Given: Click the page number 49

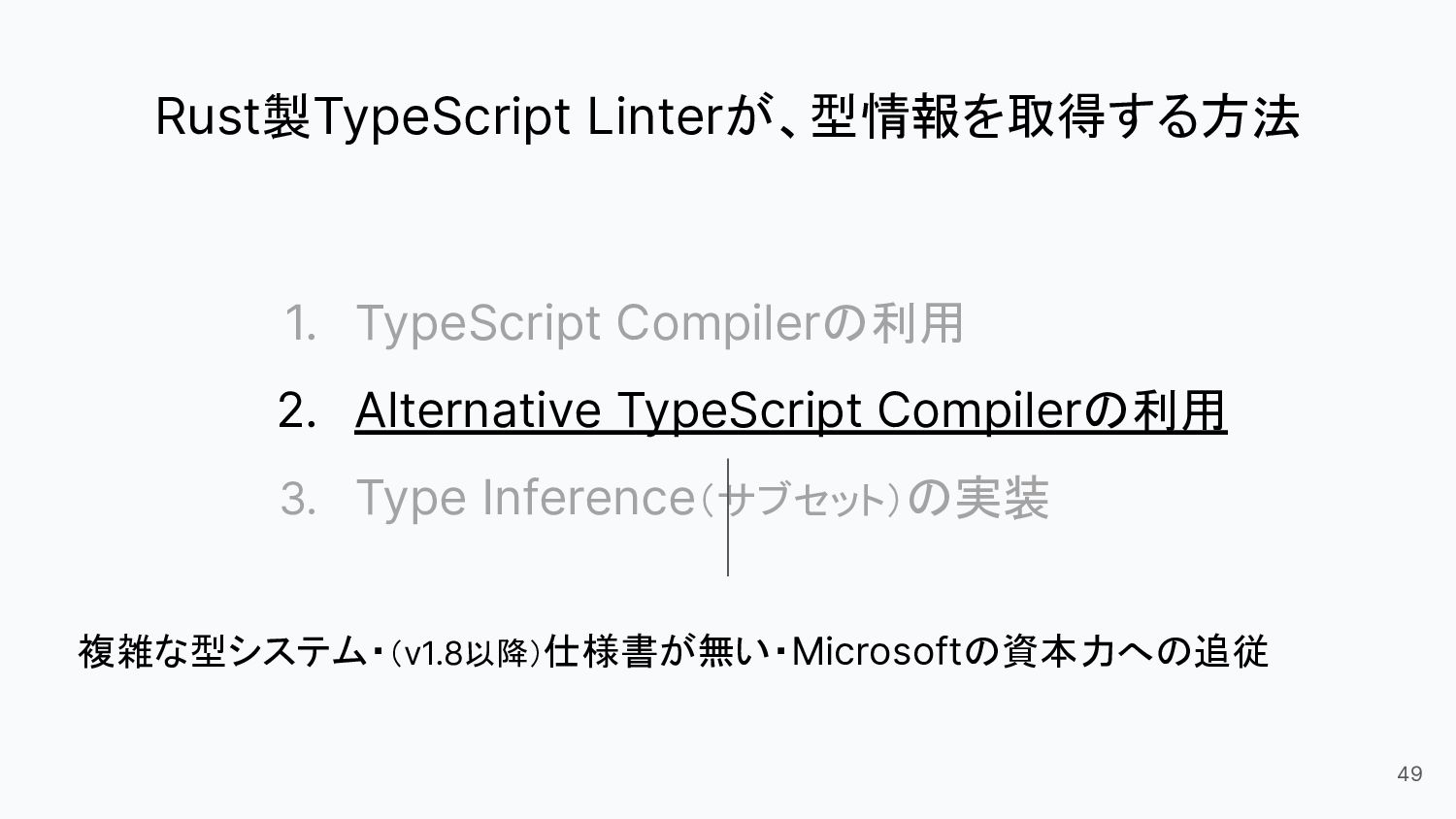Looking at the screenshot, I should [1409, 773].
